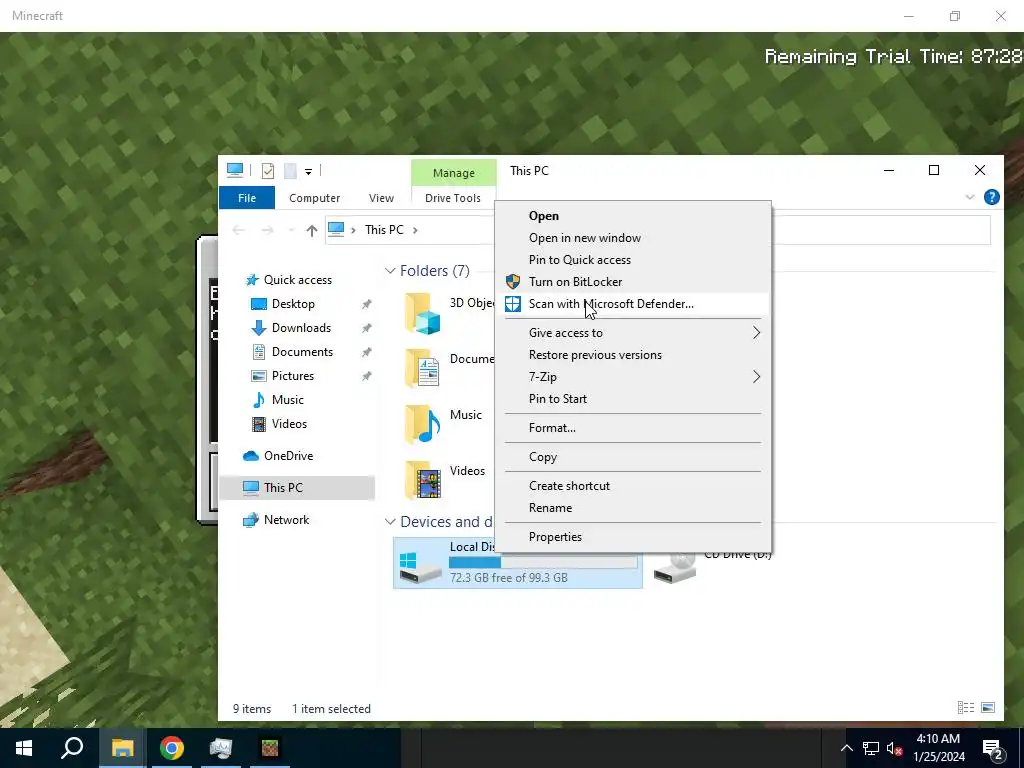Image resolution: width=1024 pixels, height=768 pixels.
Task: Choose Restore previous versions
Action: point(595,355)
